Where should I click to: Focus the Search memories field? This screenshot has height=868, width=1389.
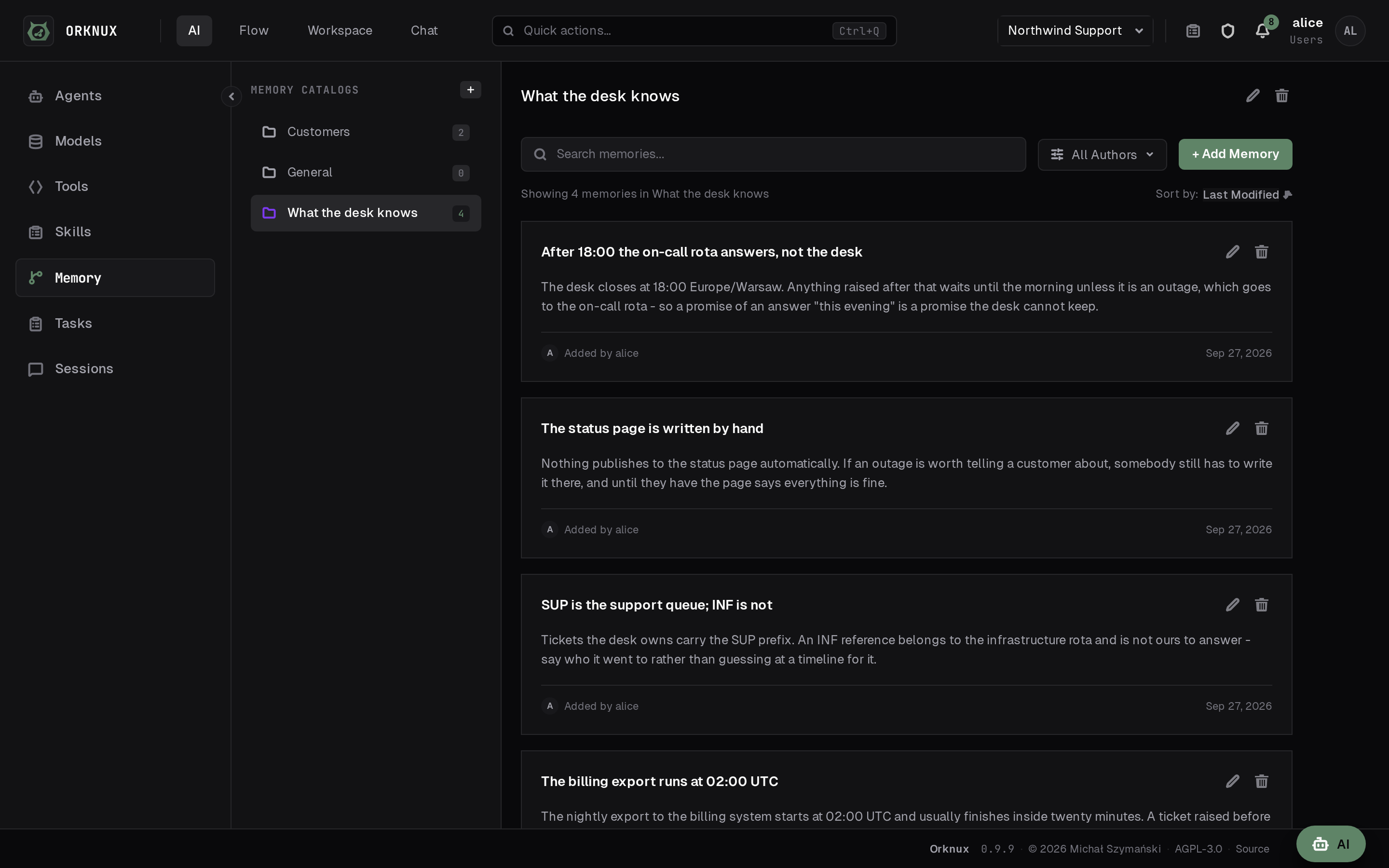tap(773, 154)
